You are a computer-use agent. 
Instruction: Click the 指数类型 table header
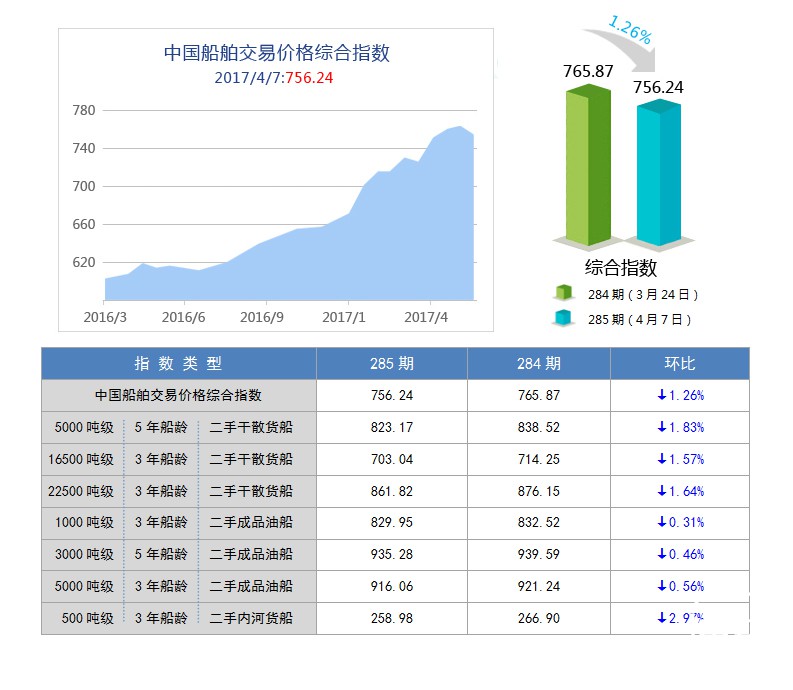coord(179,363)
